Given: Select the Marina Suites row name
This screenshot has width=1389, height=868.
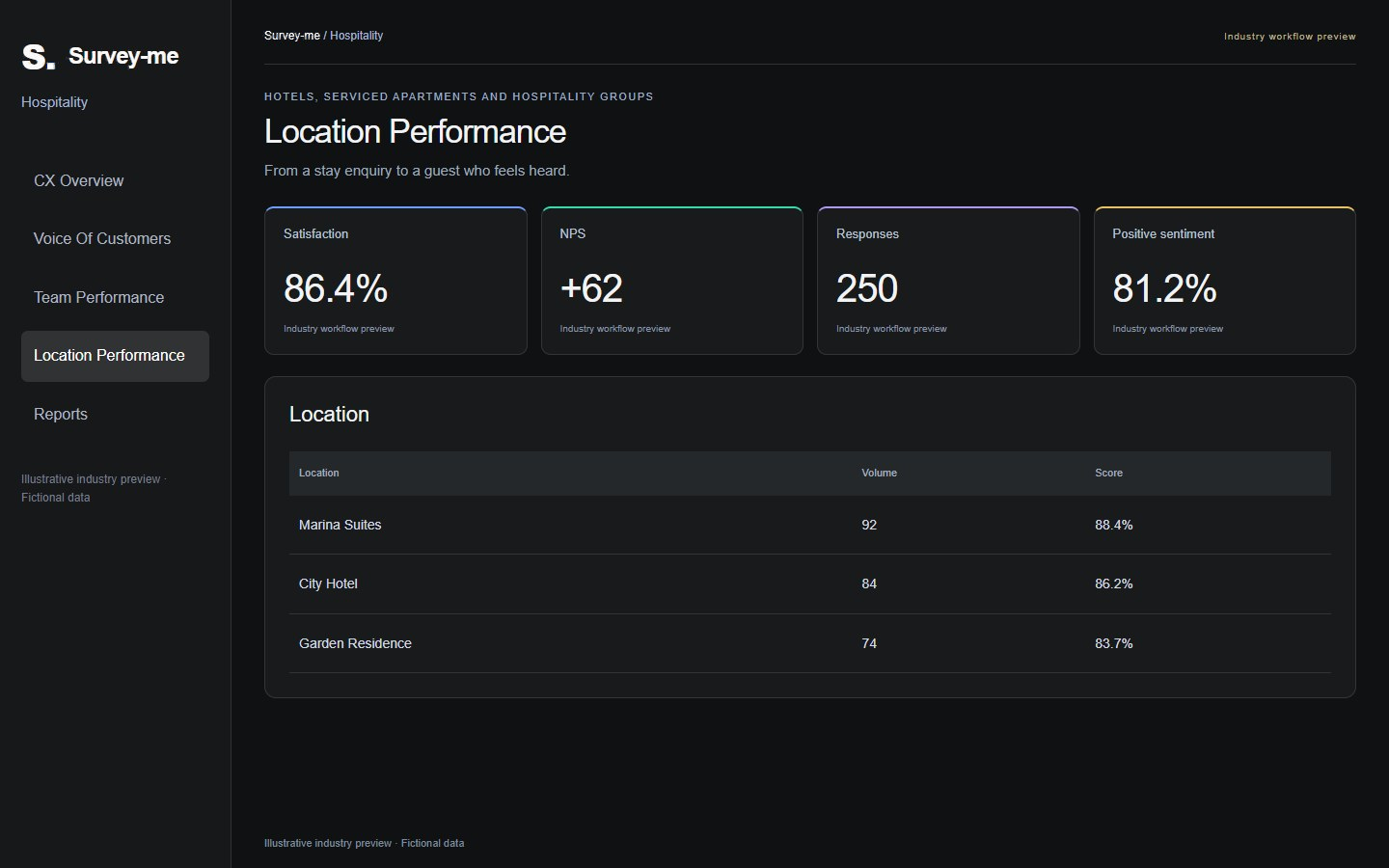Looking at the screenshot, I should 340,526.
